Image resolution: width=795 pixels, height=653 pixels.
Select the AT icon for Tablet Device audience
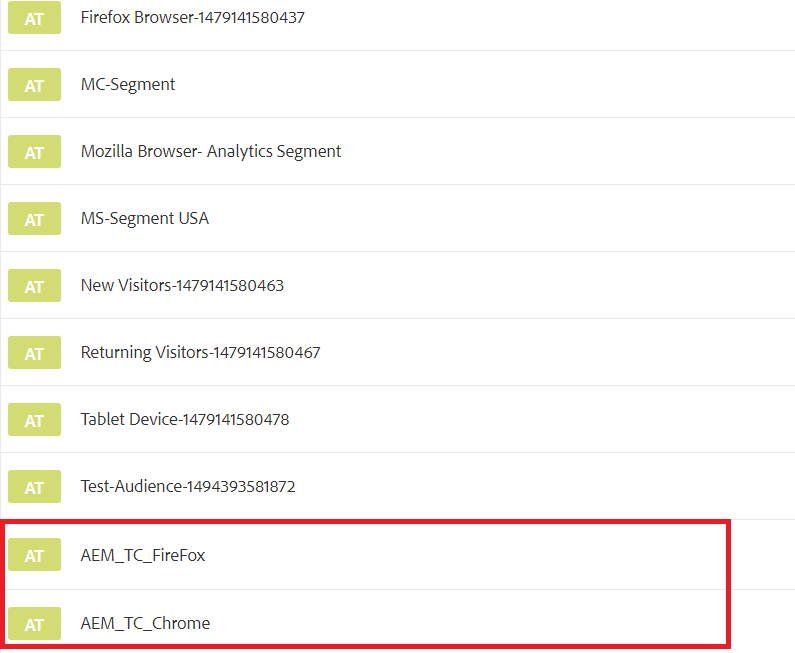point(34,420)
